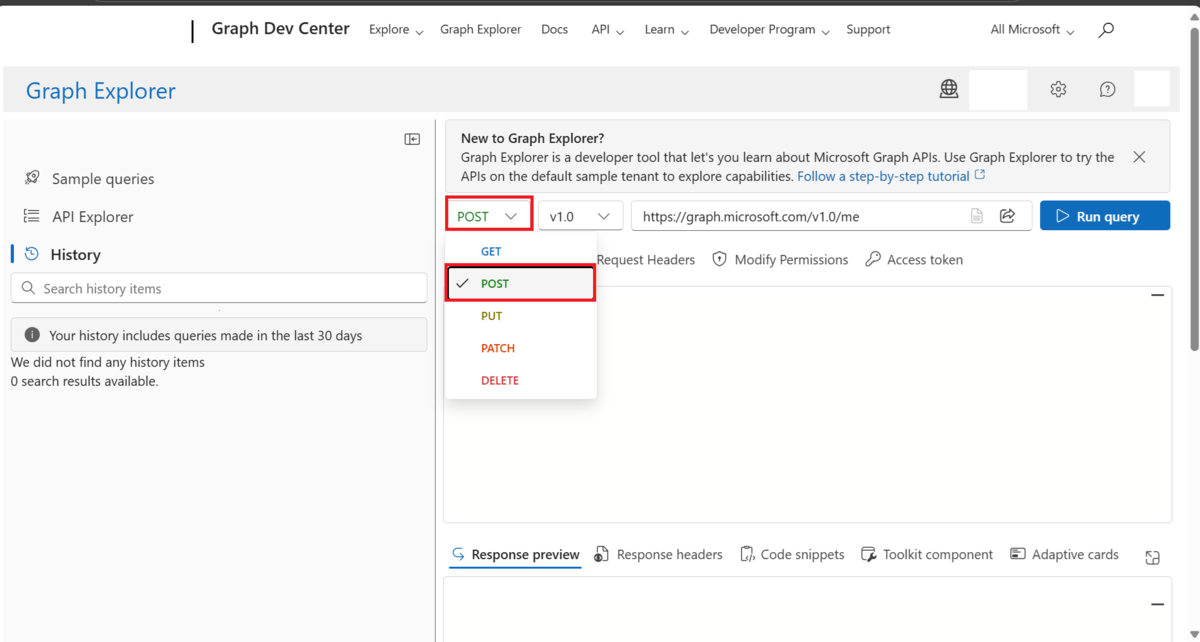Switch to the Code snippets tab

(792, 554)
